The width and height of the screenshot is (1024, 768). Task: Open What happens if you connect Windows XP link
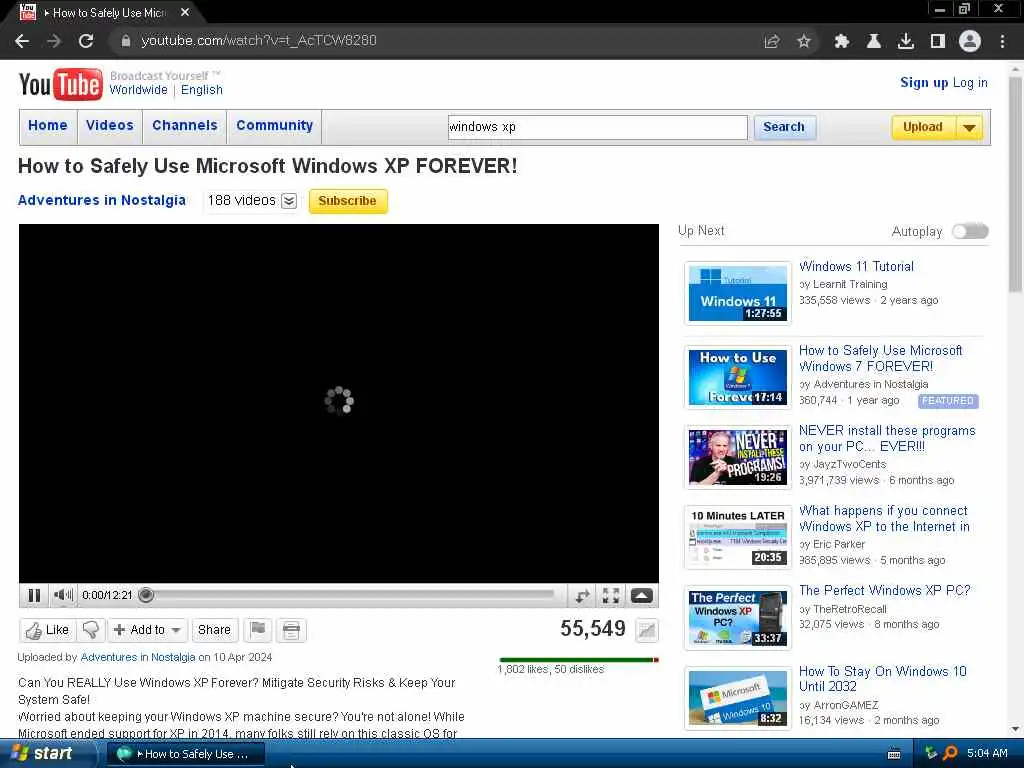884,519
